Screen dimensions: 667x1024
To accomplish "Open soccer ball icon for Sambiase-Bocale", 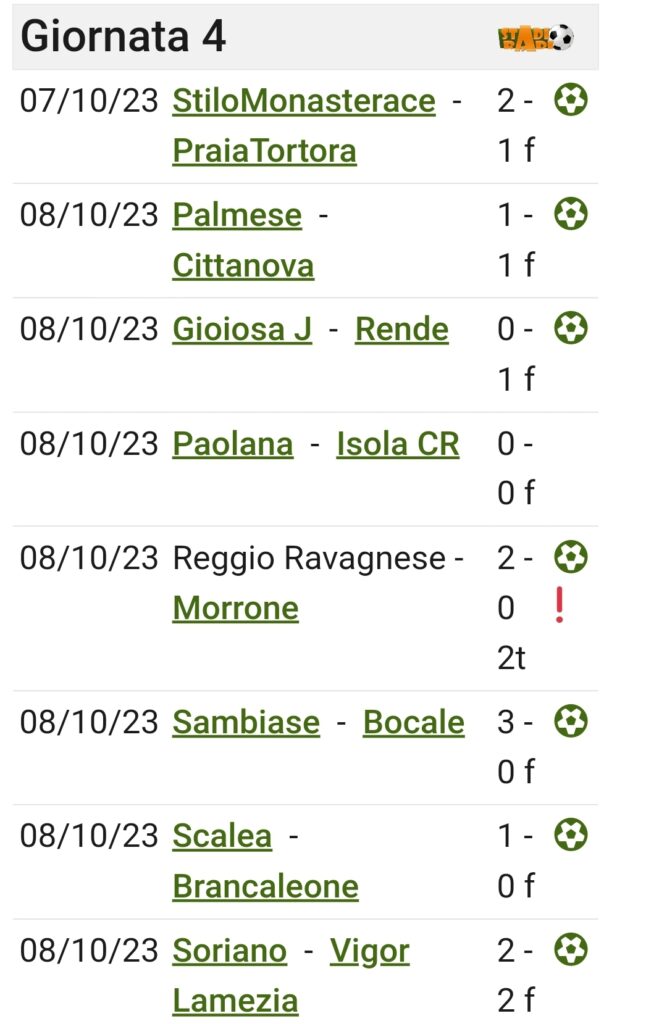I will [570, 722].
